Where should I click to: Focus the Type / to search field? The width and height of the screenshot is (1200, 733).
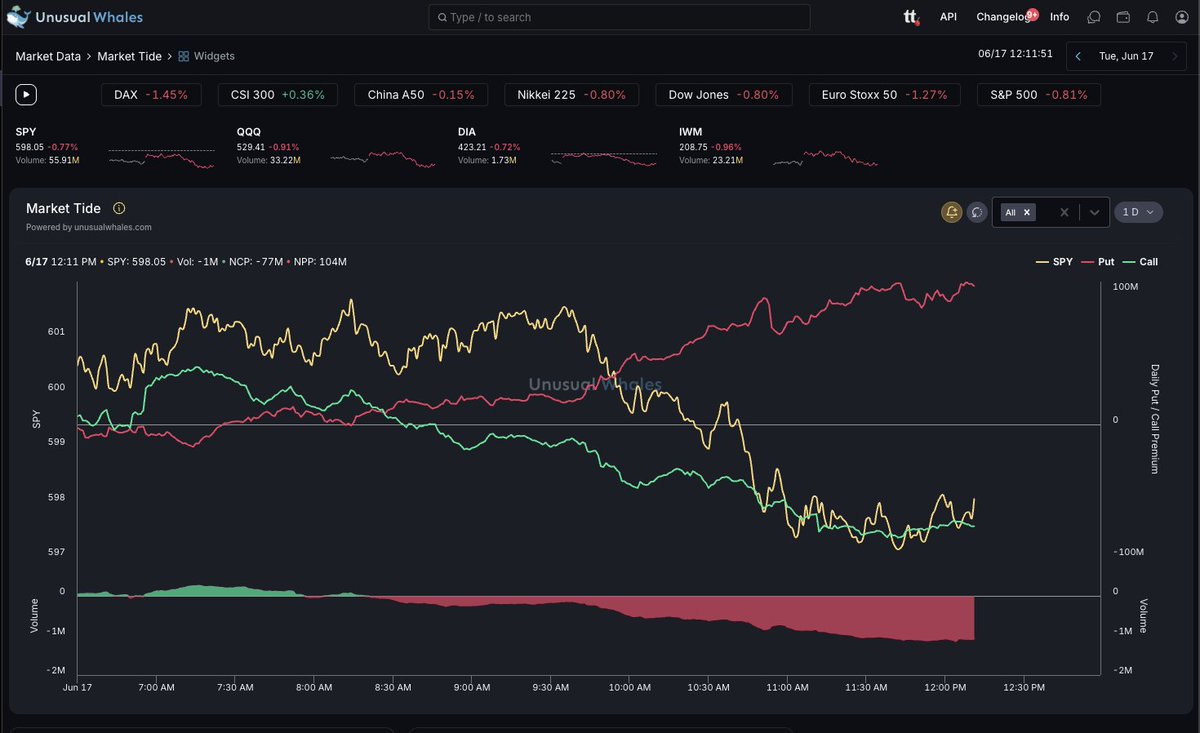(619, 17)
